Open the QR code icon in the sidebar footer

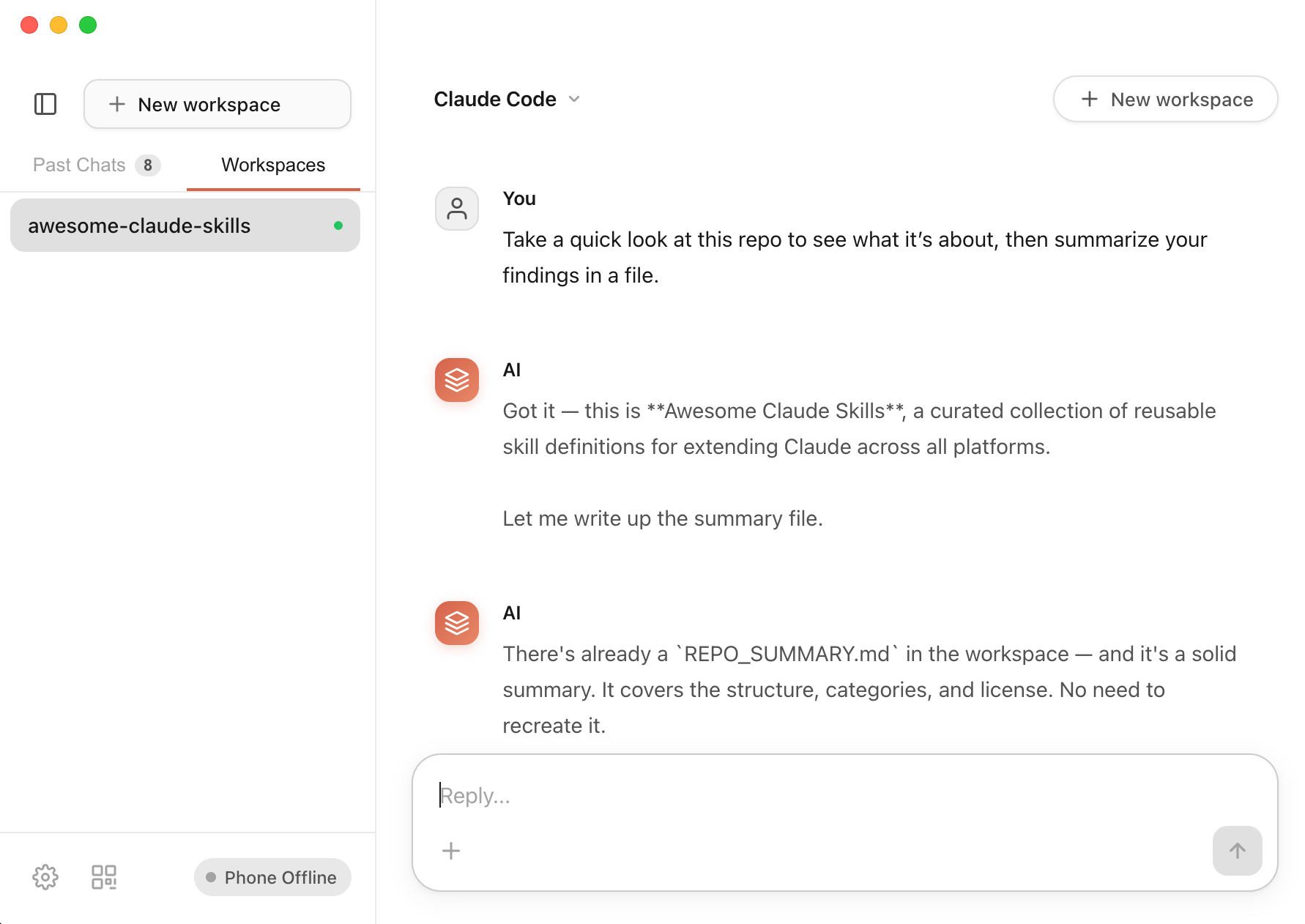coord(104,877)
